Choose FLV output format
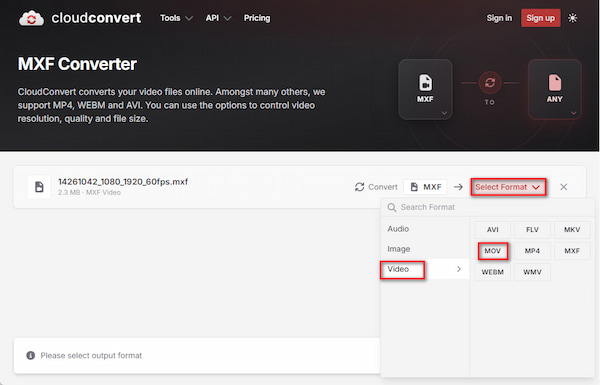Screen dimensions: 600x385 coord(532,230)
